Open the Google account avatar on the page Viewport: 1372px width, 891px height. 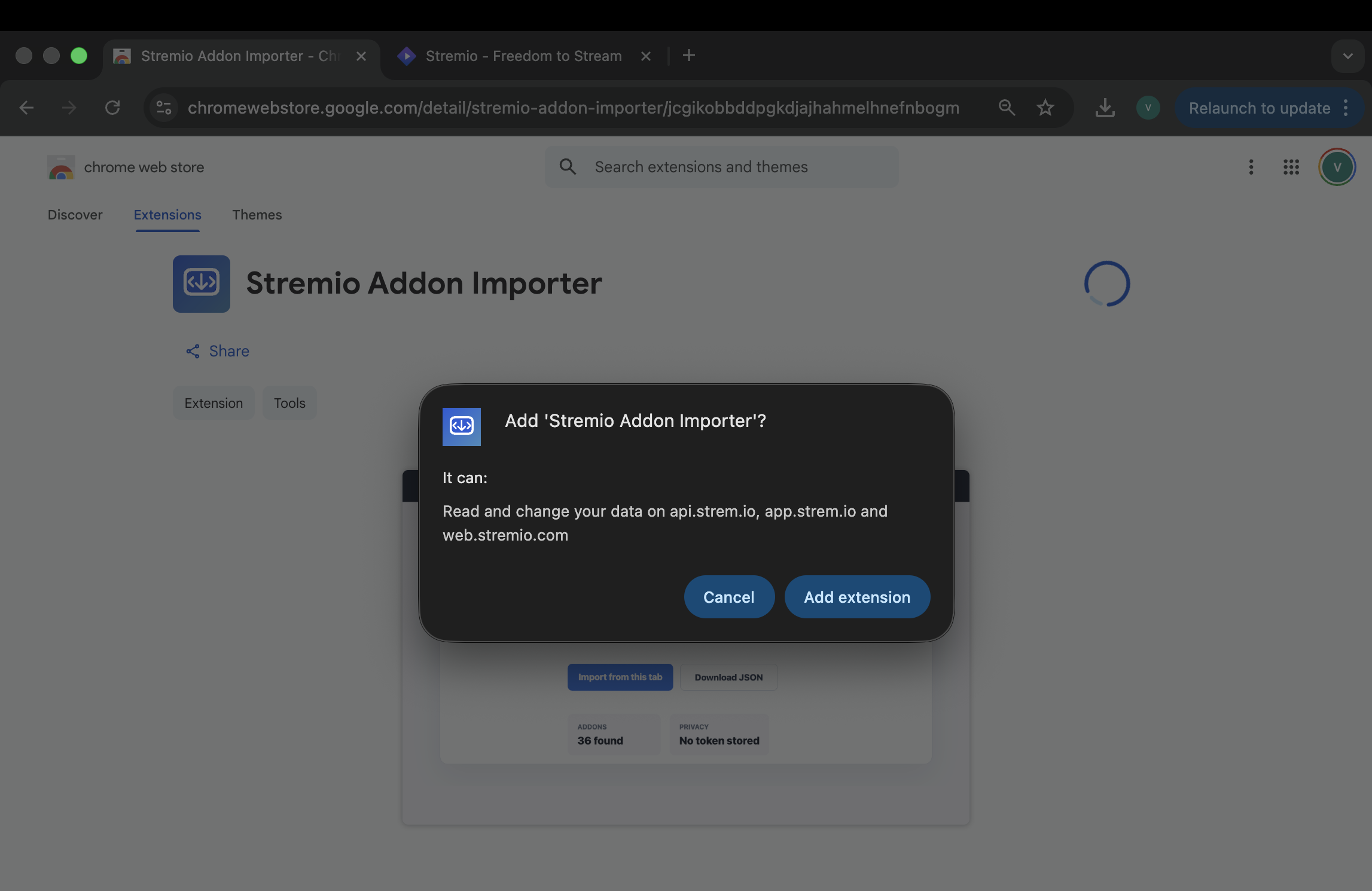[x=1337, y=167]
